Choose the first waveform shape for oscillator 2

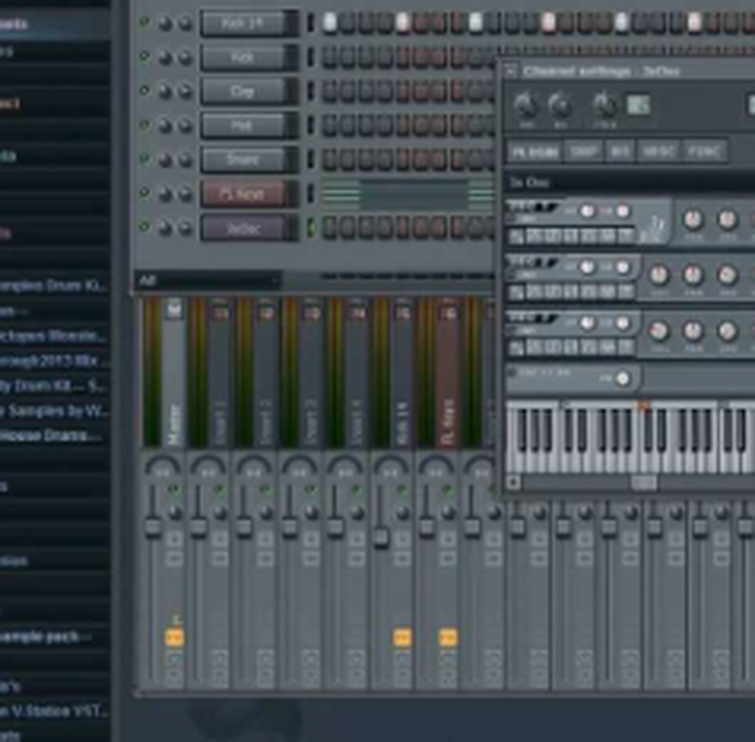coord(516,292)
